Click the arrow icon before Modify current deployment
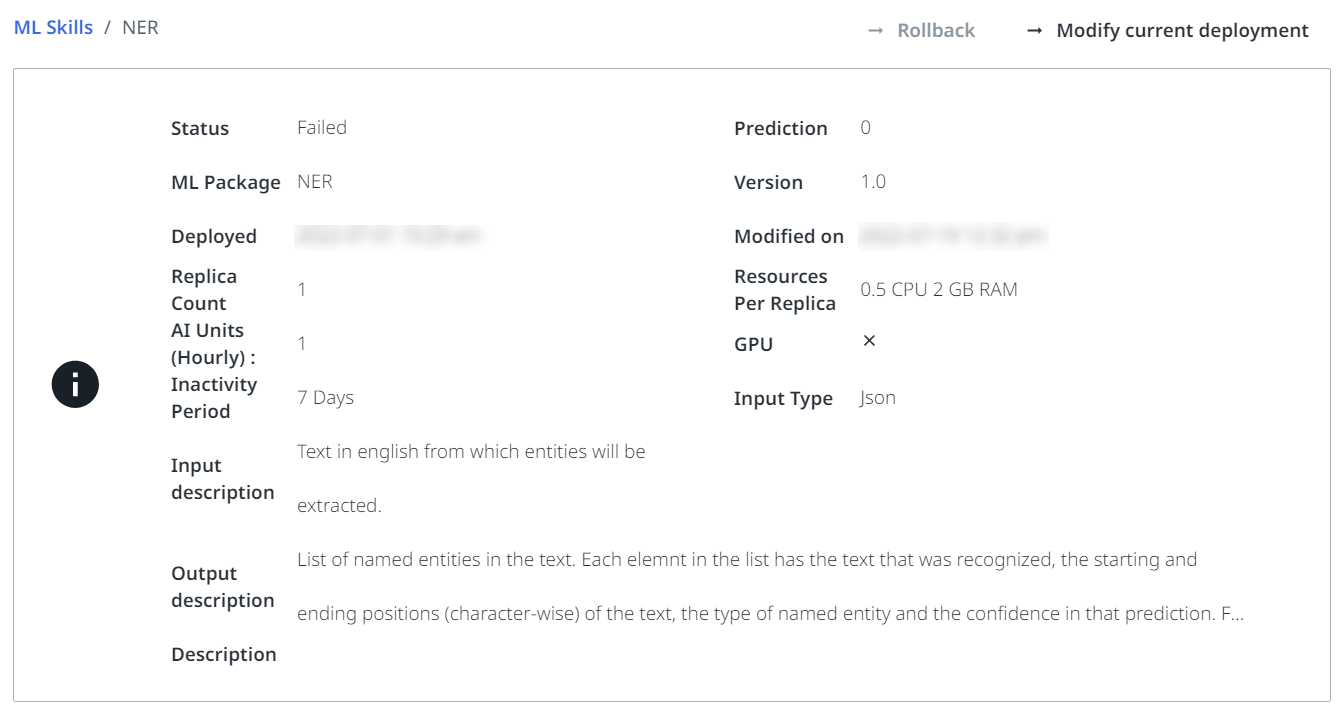Screen dimensions: 1340x709 pyautogui.click(x=1035, y=31)
